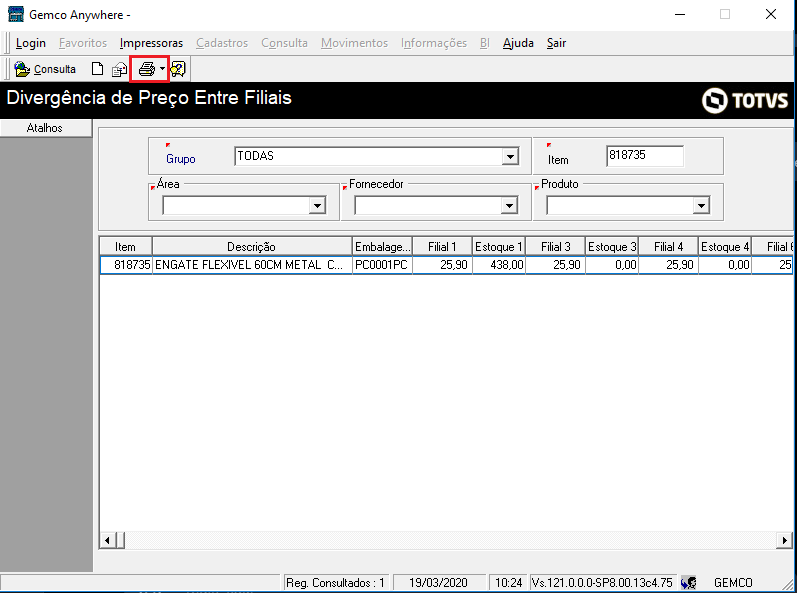Click the ENGATE FLEXIVEL 60CM METAL description cell
This screenshot has height=593, width=797.
tap(252, 265)
